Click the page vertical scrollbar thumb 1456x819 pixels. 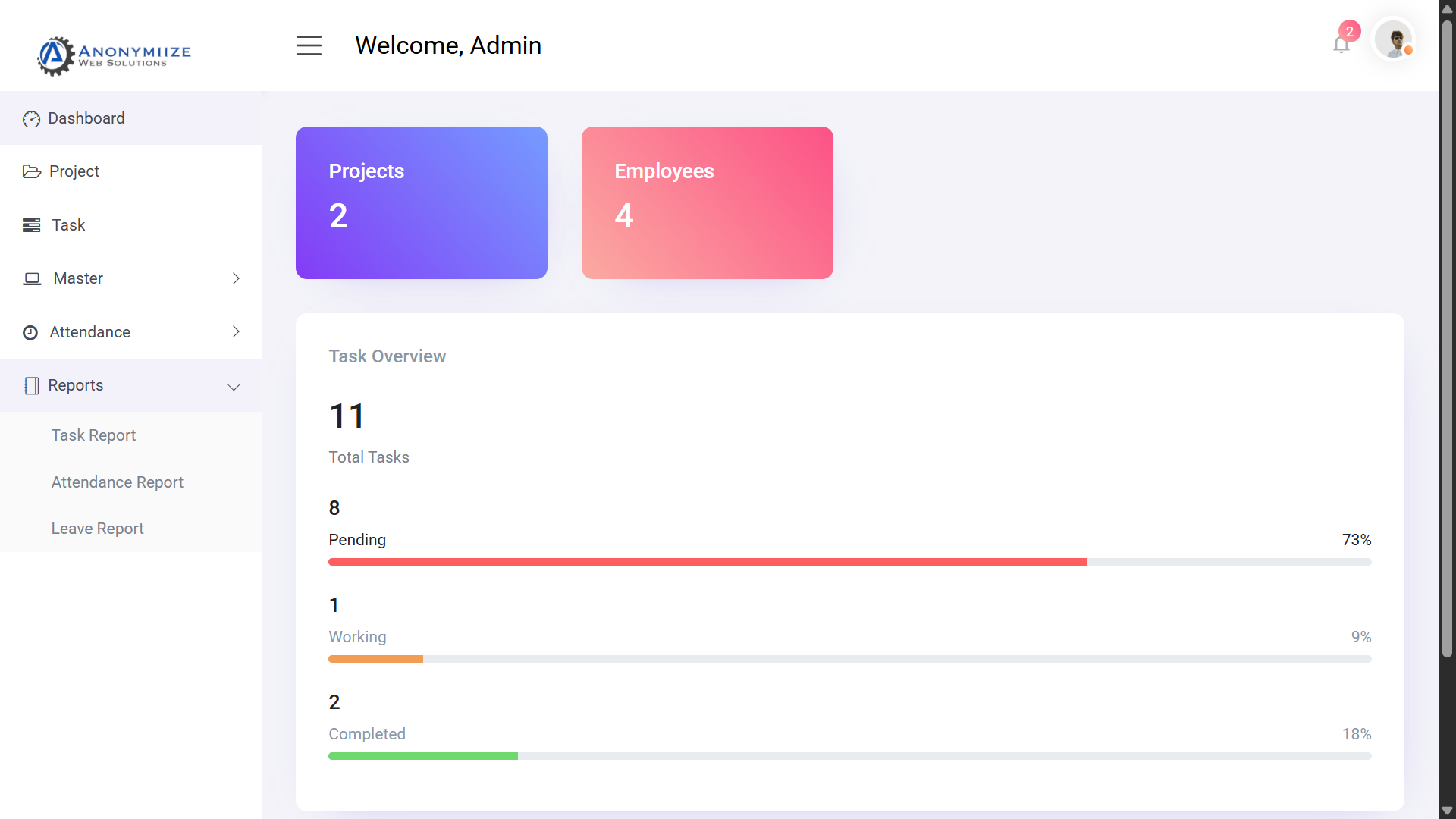click(1447, 337)
